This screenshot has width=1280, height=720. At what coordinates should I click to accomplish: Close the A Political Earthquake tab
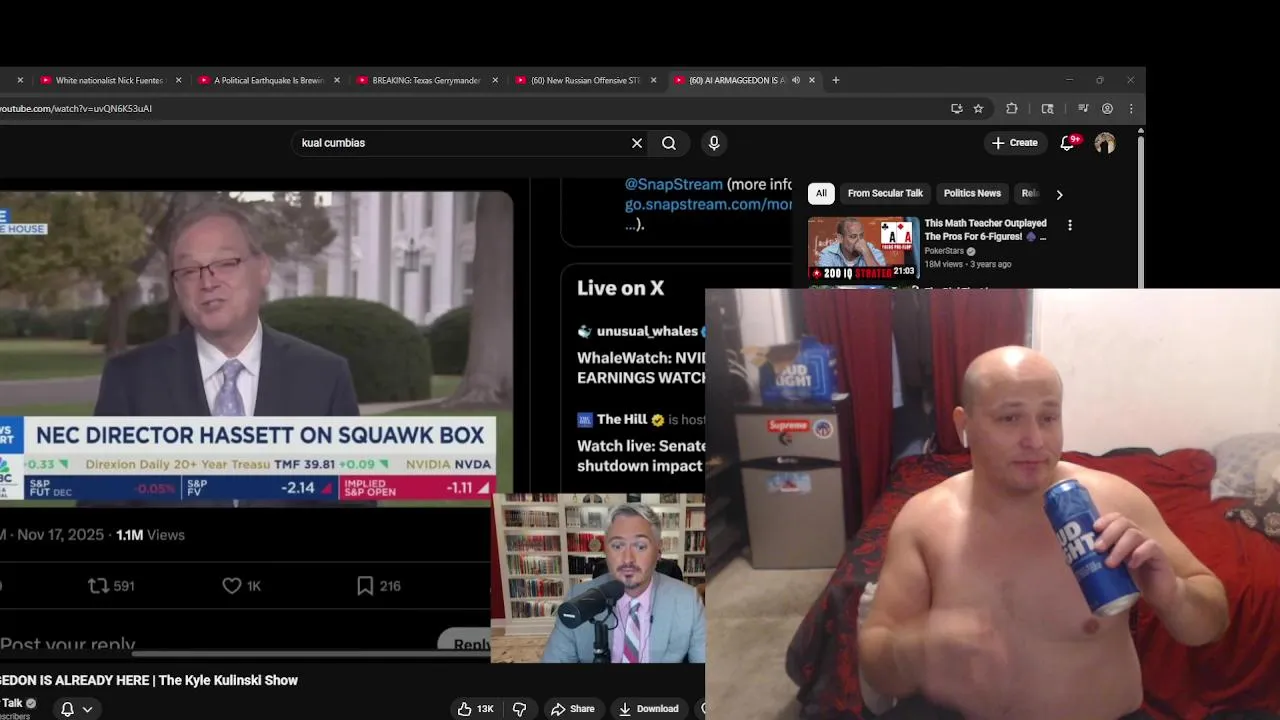pos(337,80)
